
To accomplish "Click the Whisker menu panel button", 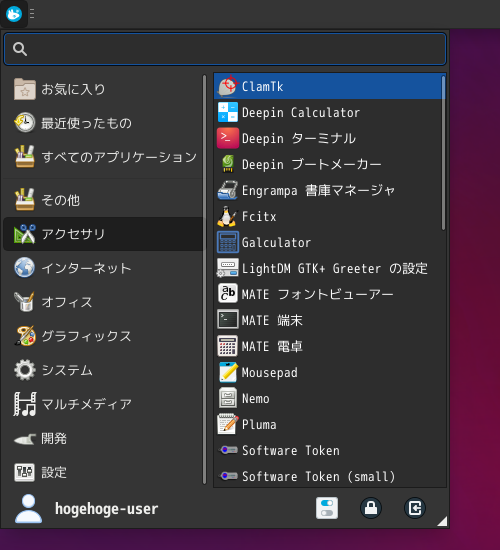I will coord(14,14).
